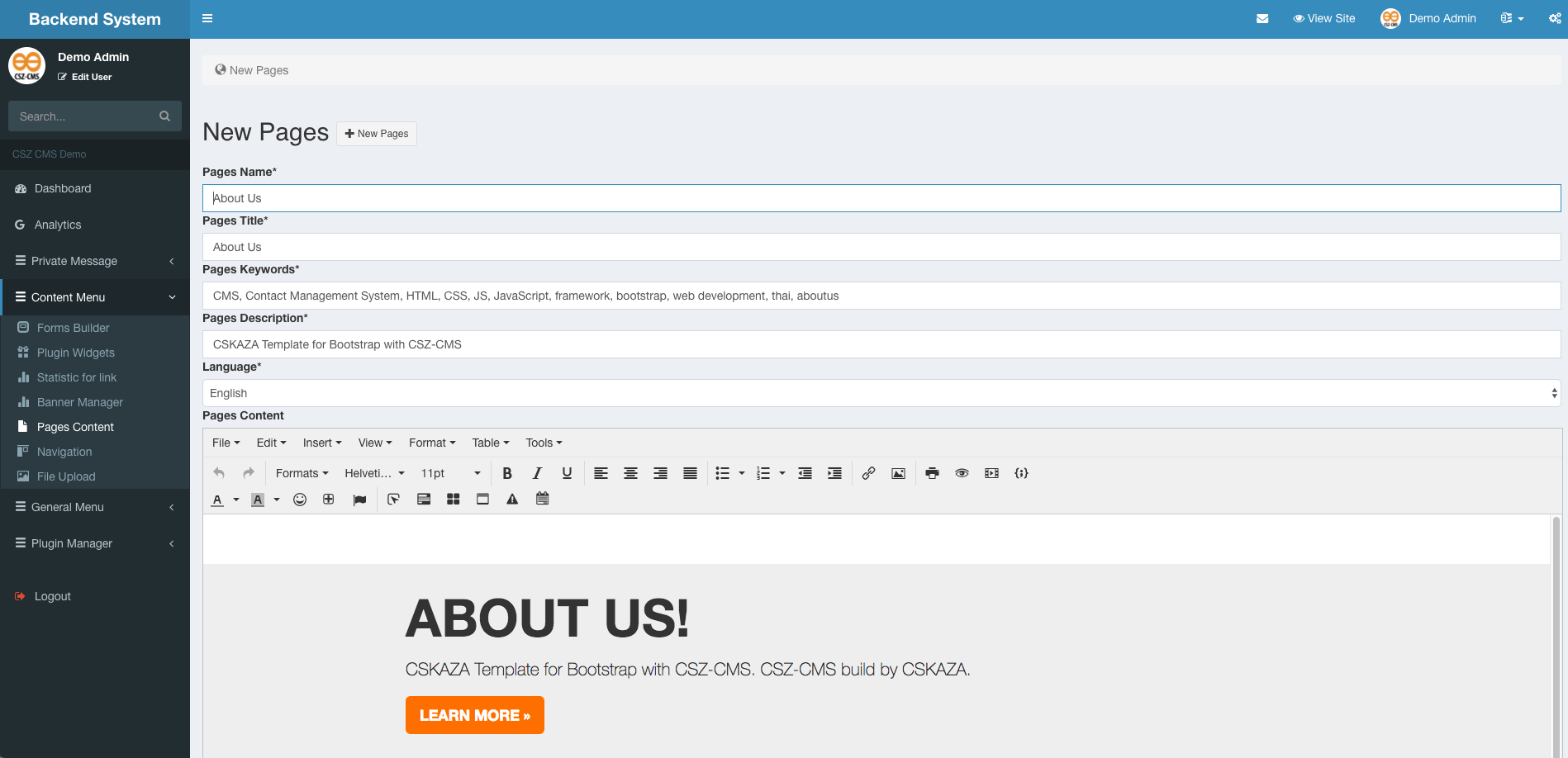Preview the page content with eye icon
Viewport: 1568px width, 758px height.
coord(962,473)
